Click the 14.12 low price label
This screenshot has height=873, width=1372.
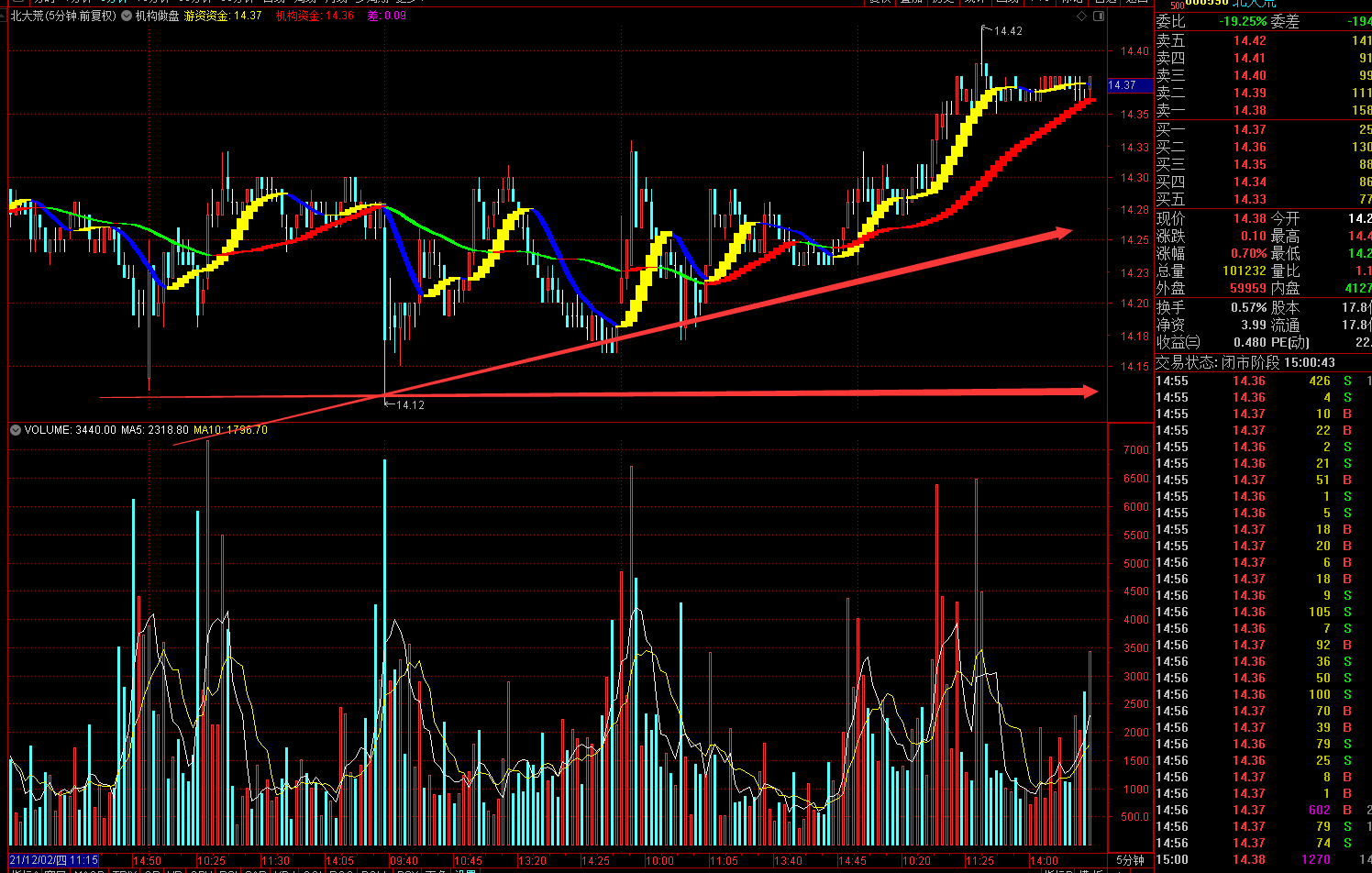(x=410, y=404)
